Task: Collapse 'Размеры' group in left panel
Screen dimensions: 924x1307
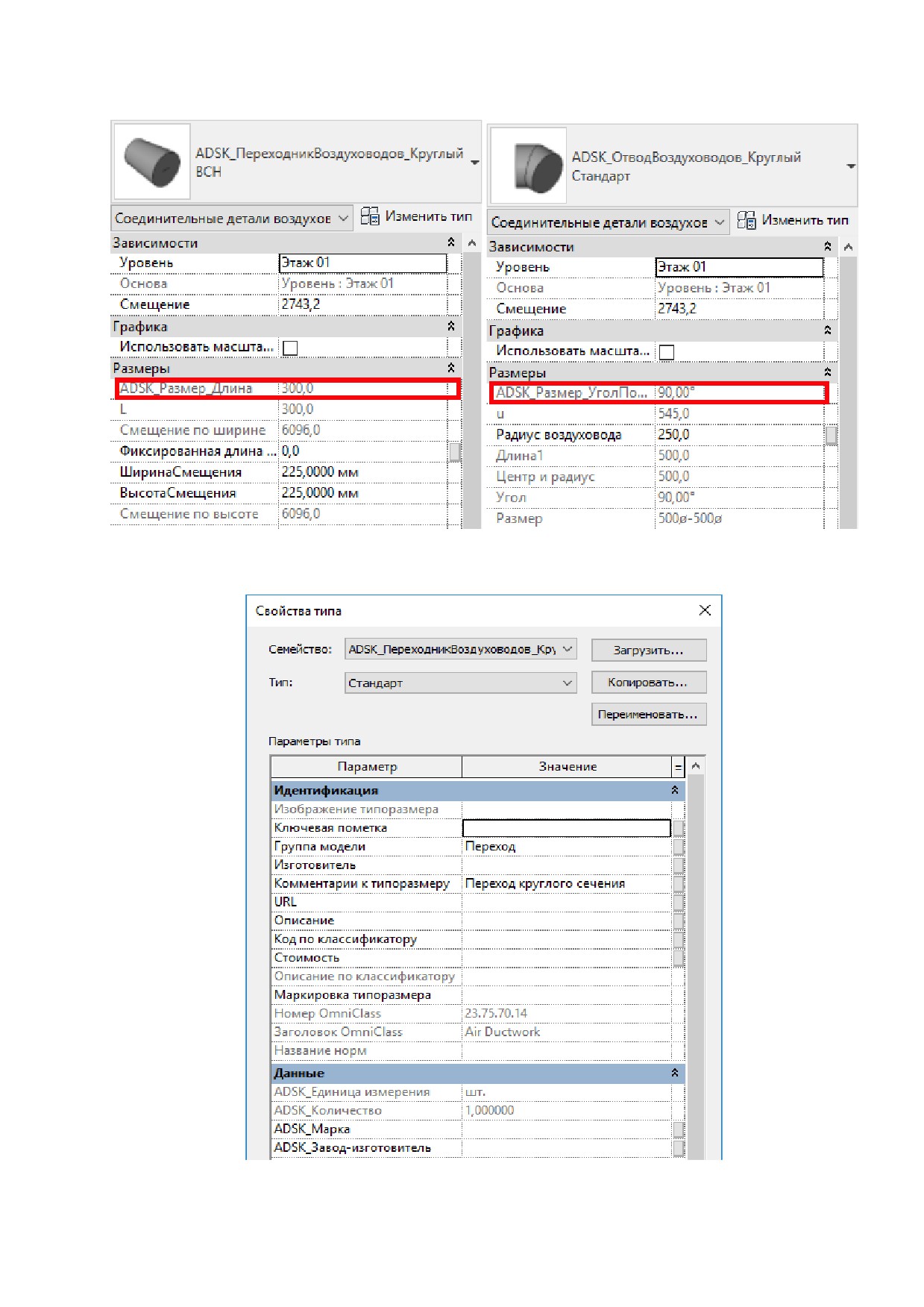Action: (x=451, y=368)
